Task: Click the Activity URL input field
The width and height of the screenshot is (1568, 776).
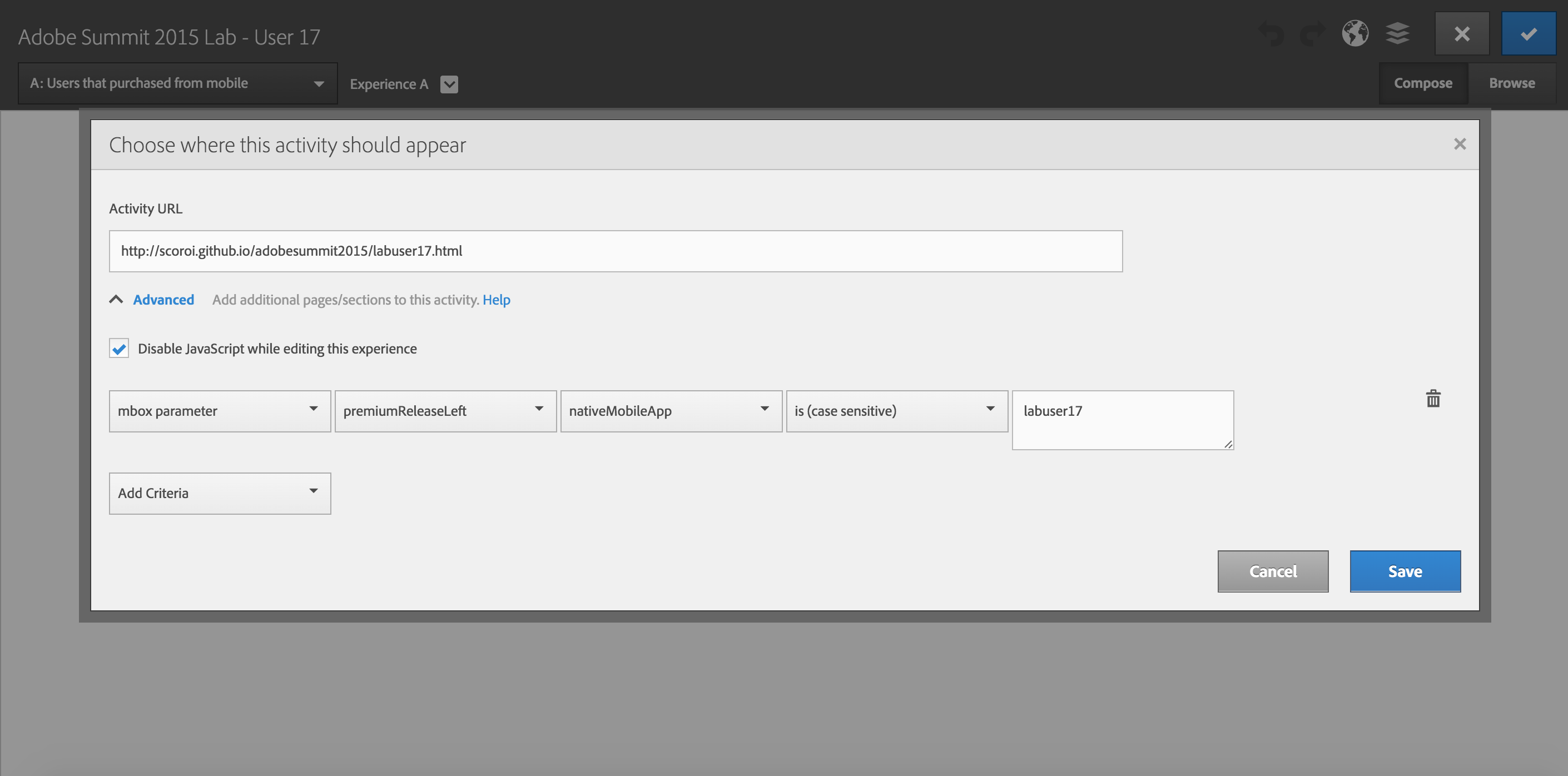Action: 615,251
